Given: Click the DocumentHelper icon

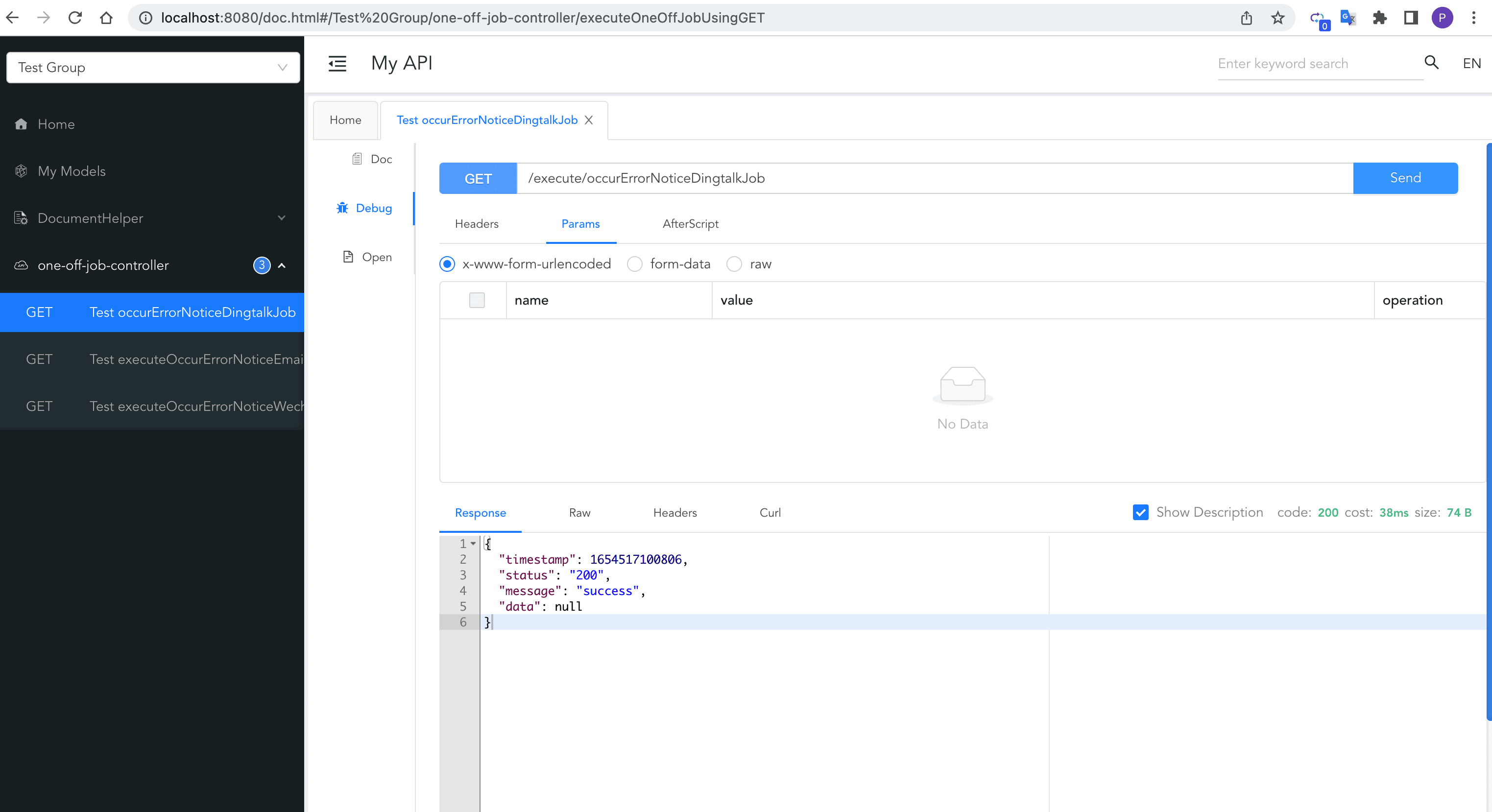Looking at the screenshot, I should click(x=21, y=218).
